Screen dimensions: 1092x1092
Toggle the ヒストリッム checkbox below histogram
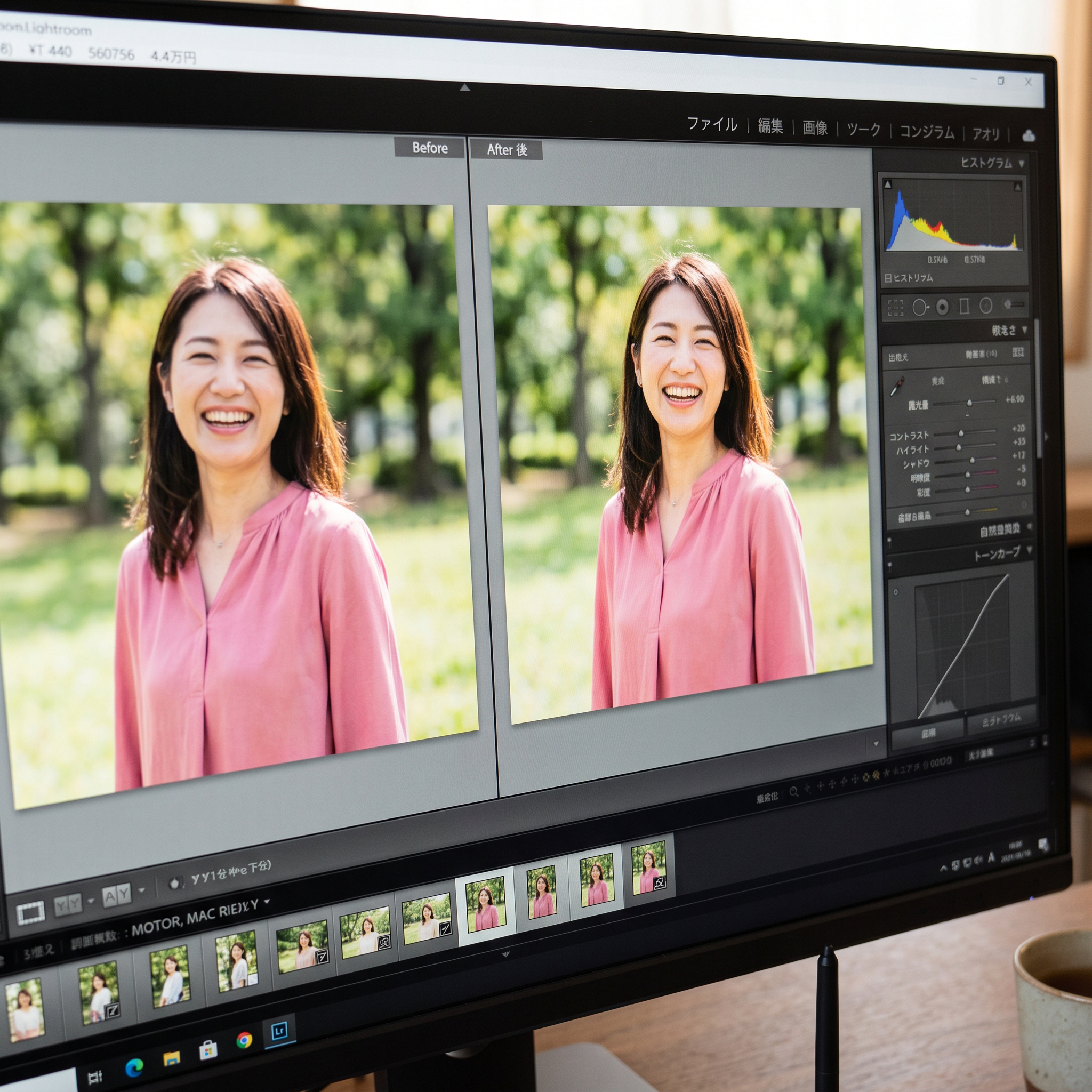(x=888, y=279)
